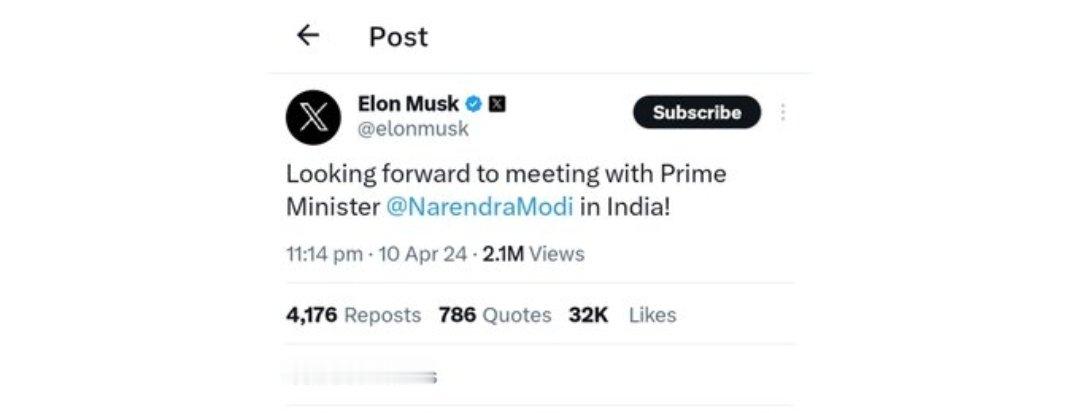Open the X logo profile picture
The height and width of the screenshot is (413, 1080).
coord(313,118)
